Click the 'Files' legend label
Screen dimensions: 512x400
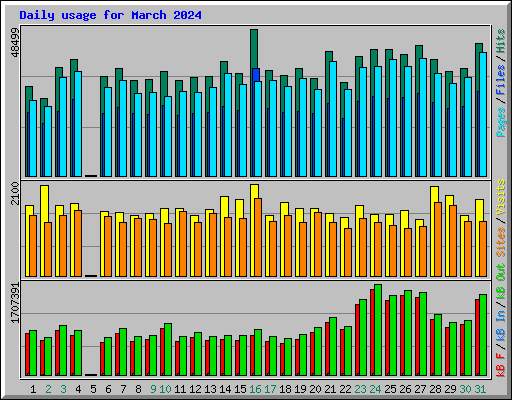point(501,80)
